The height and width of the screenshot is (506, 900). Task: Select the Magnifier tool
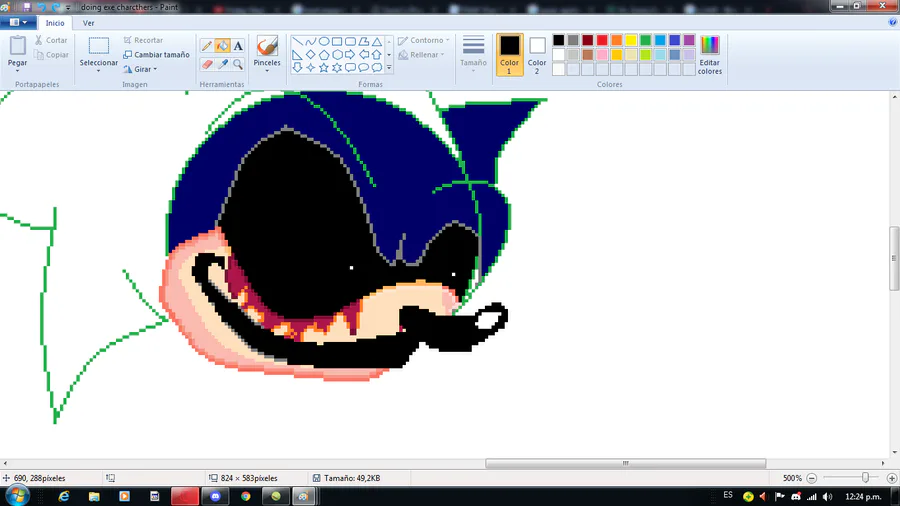coord(238,64)
